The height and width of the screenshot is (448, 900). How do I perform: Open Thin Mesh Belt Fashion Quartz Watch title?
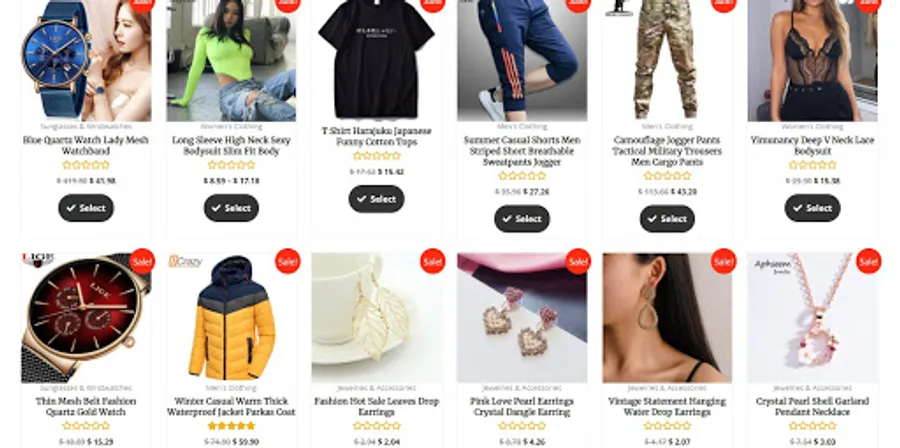(86, 406)
